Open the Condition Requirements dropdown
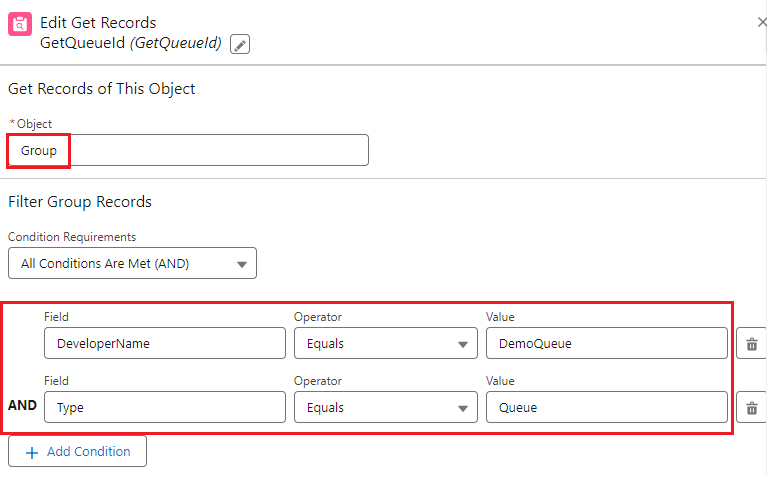The width and height of the screenshot is (767, 493). coord(132,264)
